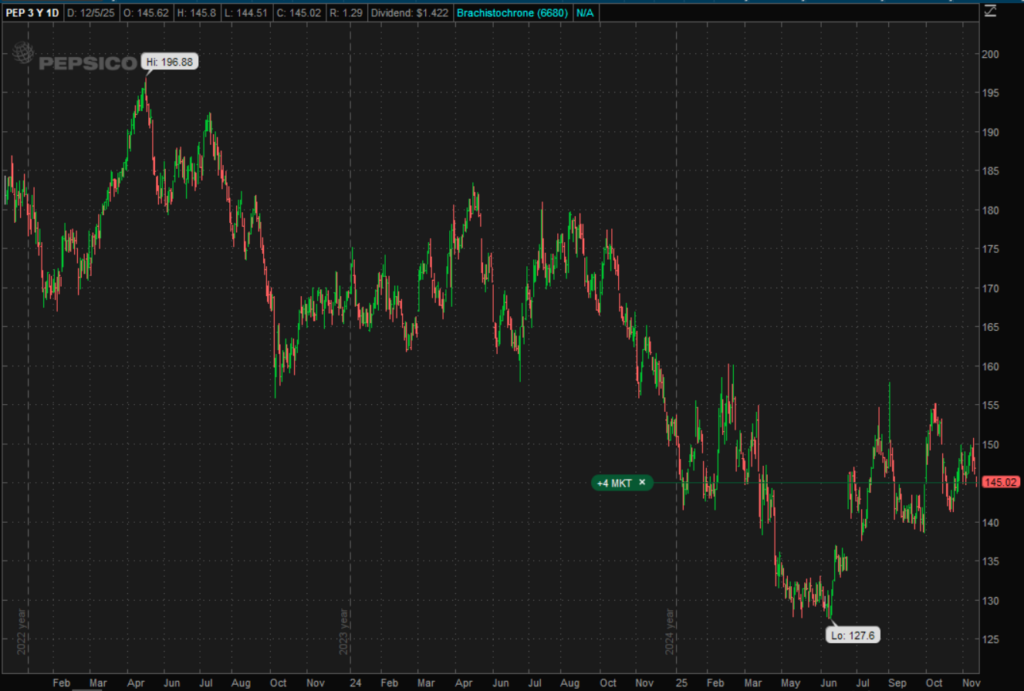1024x691 pixels.
Task: Click the Hi: 196.88 price bubble
Action: pyautogui.click(x=169, y=62)
